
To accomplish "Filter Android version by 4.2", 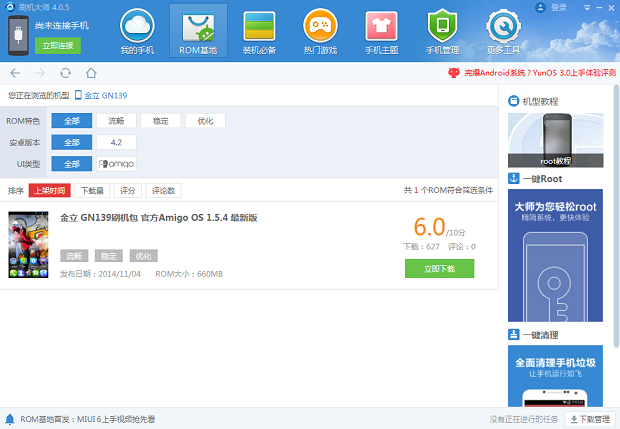I will click(116, 142).
